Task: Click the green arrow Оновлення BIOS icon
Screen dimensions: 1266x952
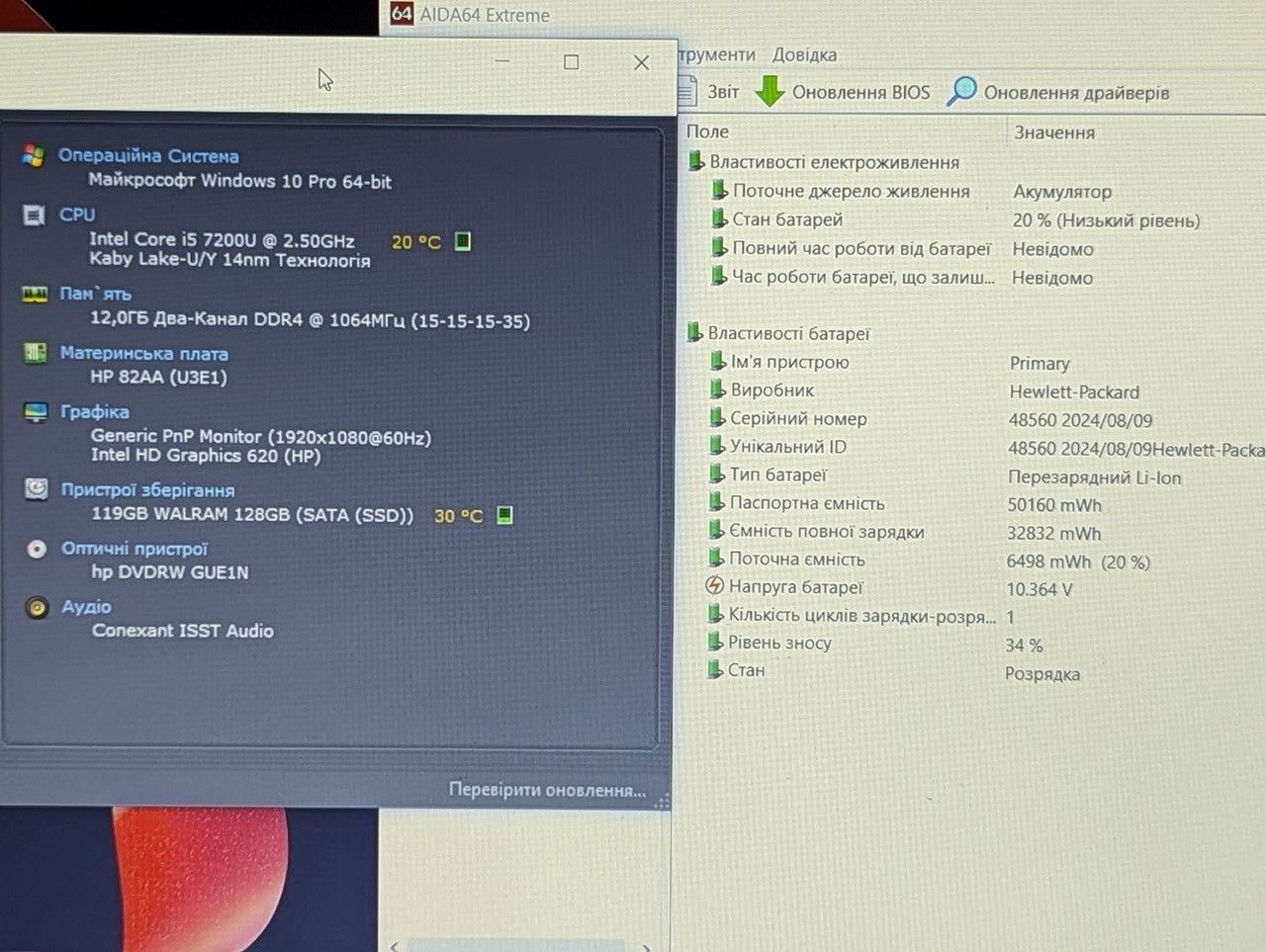Action: coord(769,91)
